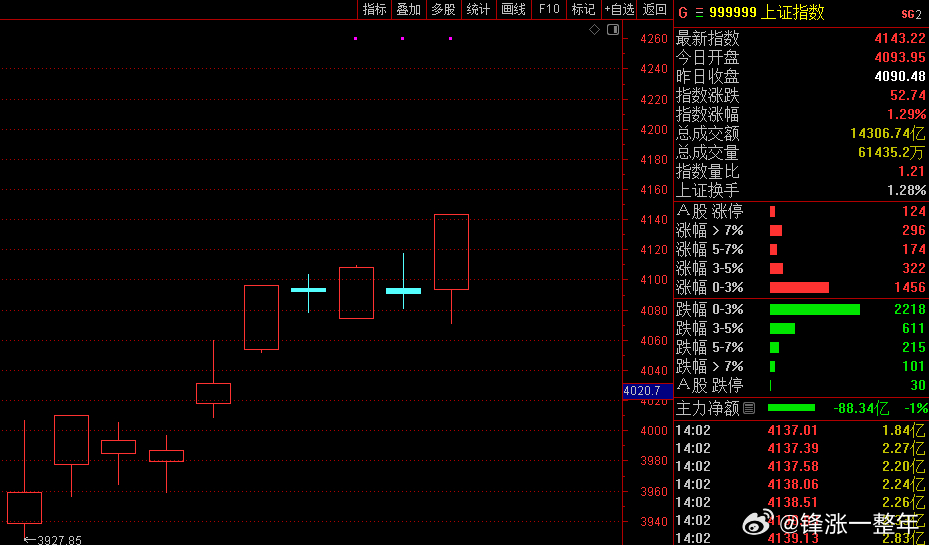Click index change value 52.74
Image resolution: width=929 pixels, height=545 pixels.
click(907, 95)
